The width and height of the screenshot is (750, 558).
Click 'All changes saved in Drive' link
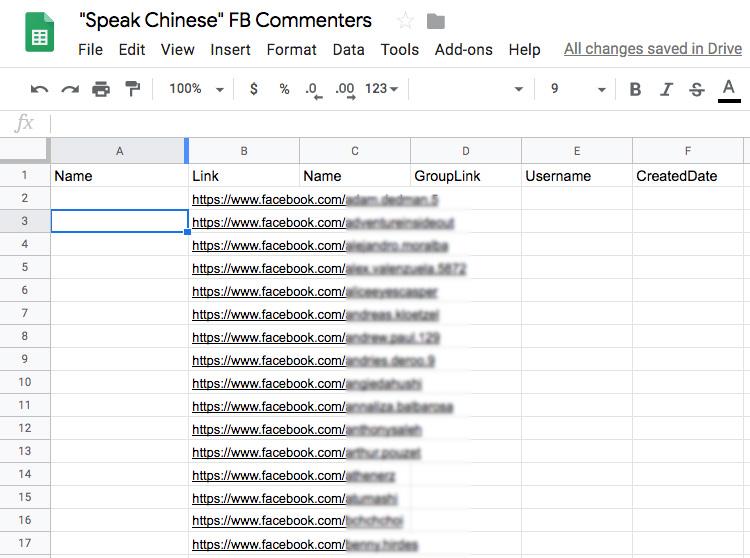653,49
